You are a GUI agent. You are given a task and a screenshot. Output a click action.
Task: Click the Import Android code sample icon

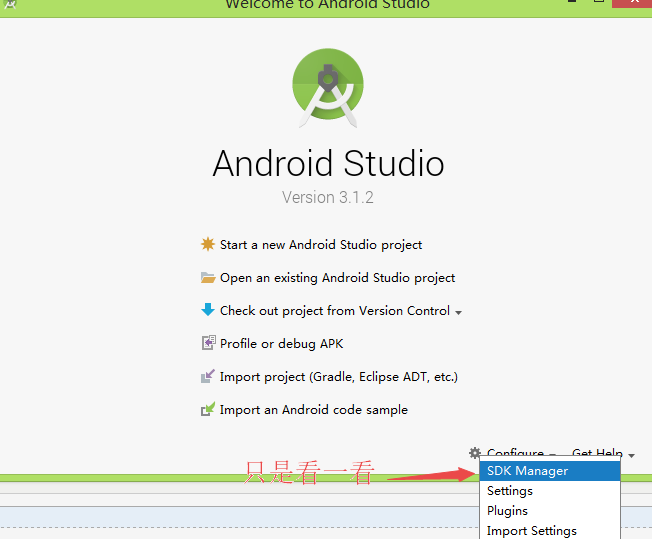[x=207, y=409]
